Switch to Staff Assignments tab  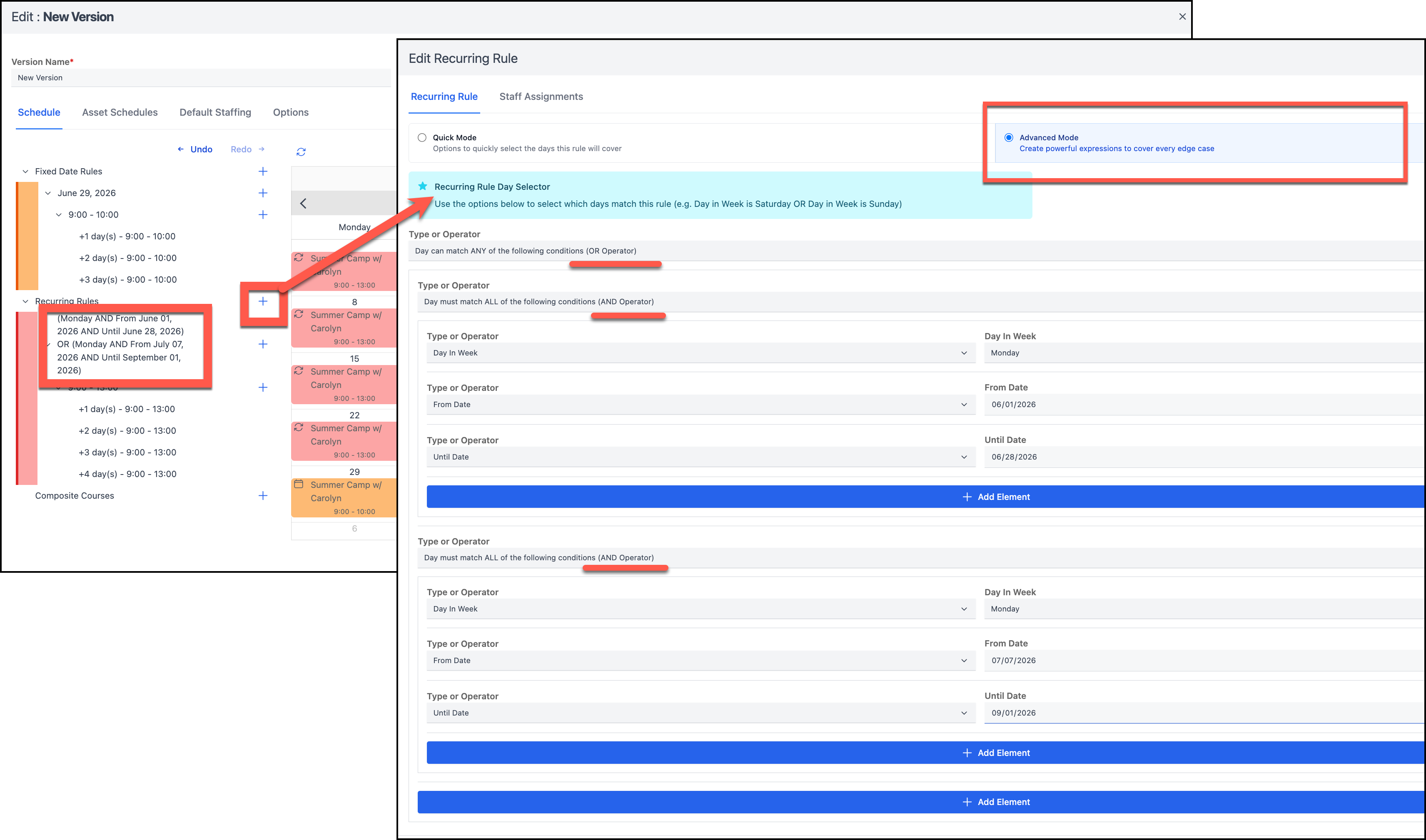tap(541, 97)
